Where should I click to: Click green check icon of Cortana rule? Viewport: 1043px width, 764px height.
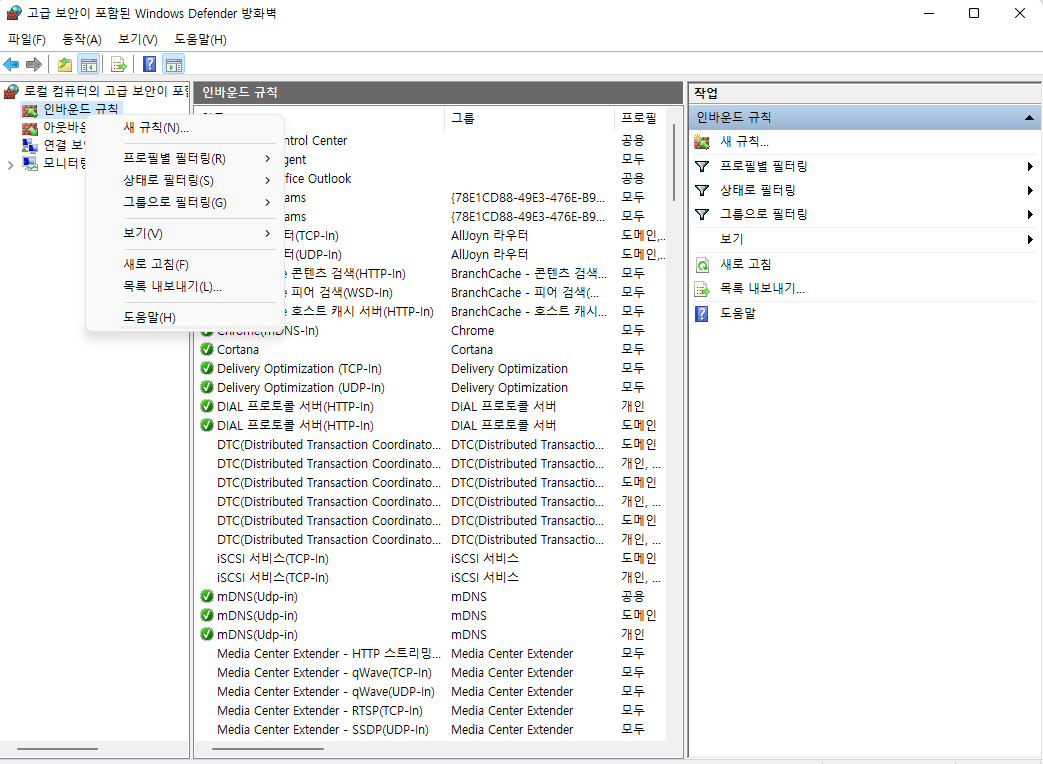[207, 349]
